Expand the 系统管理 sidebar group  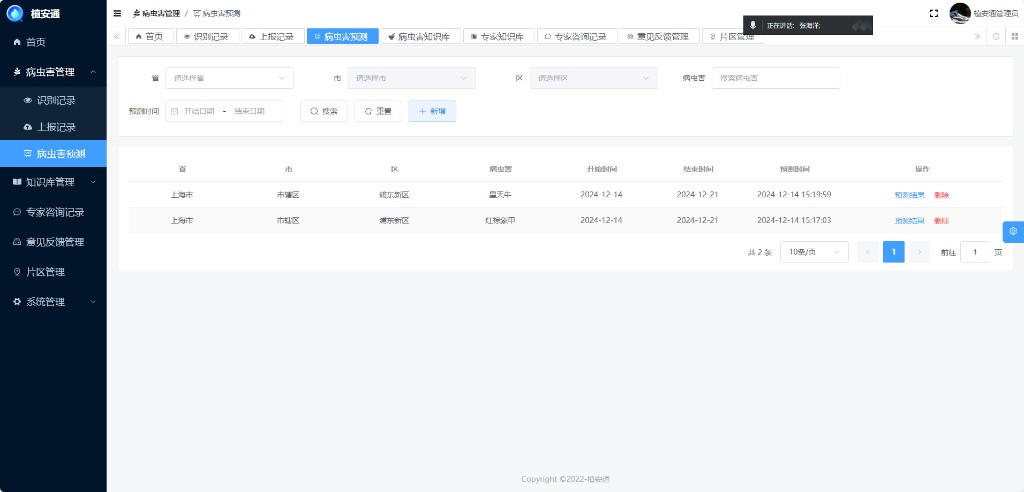click(x=53, y=302)
